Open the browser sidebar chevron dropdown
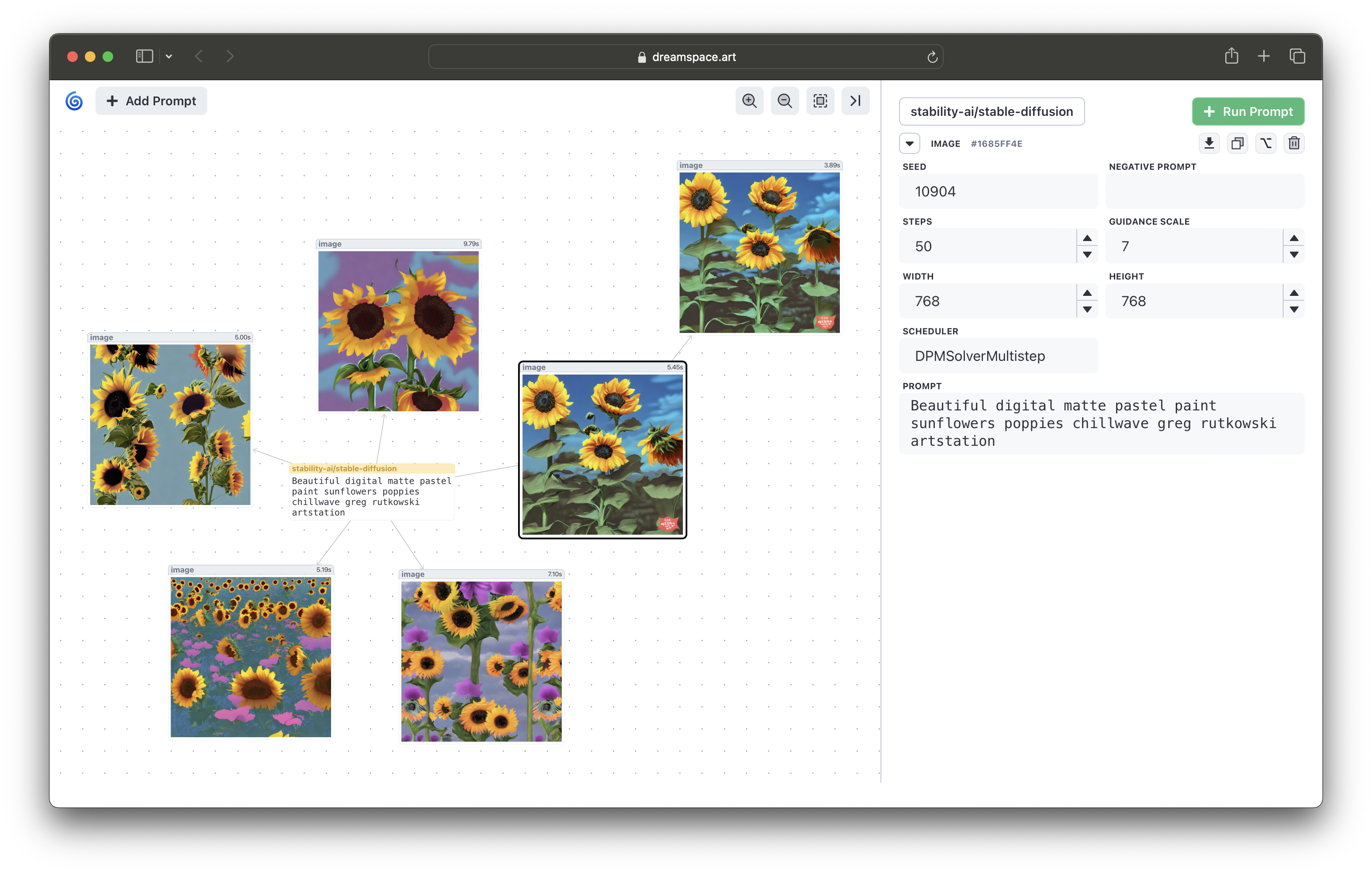This screenshot has width=1372, height=873. pos(169,57)
